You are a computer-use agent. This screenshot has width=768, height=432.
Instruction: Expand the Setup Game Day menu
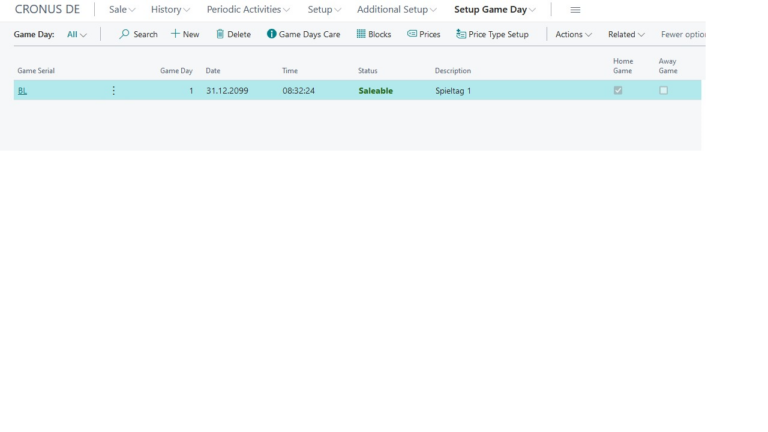(495, 10)
